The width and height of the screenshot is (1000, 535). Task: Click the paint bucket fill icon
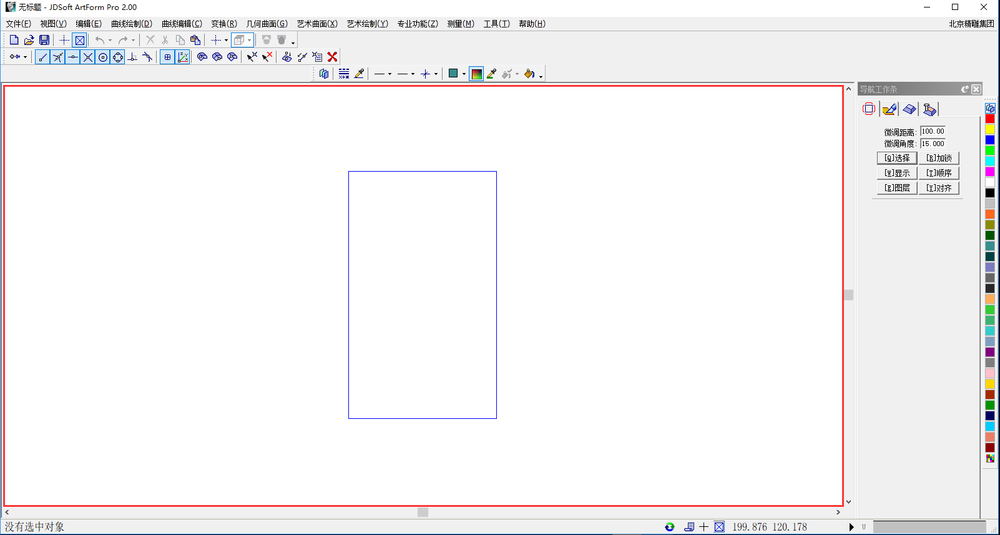[529, 74]
